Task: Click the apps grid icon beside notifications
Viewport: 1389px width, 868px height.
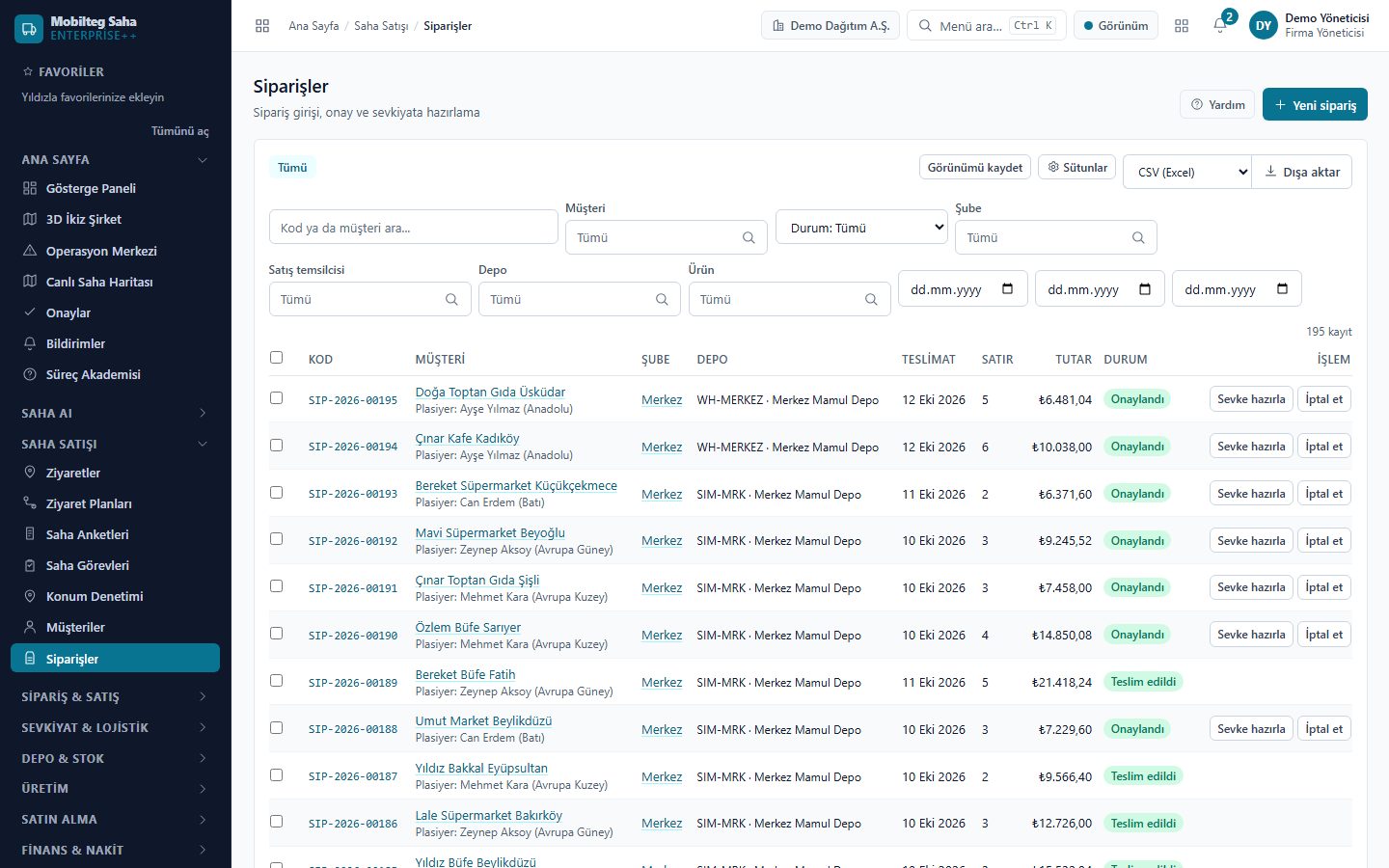Action: tap(1182, 26)
